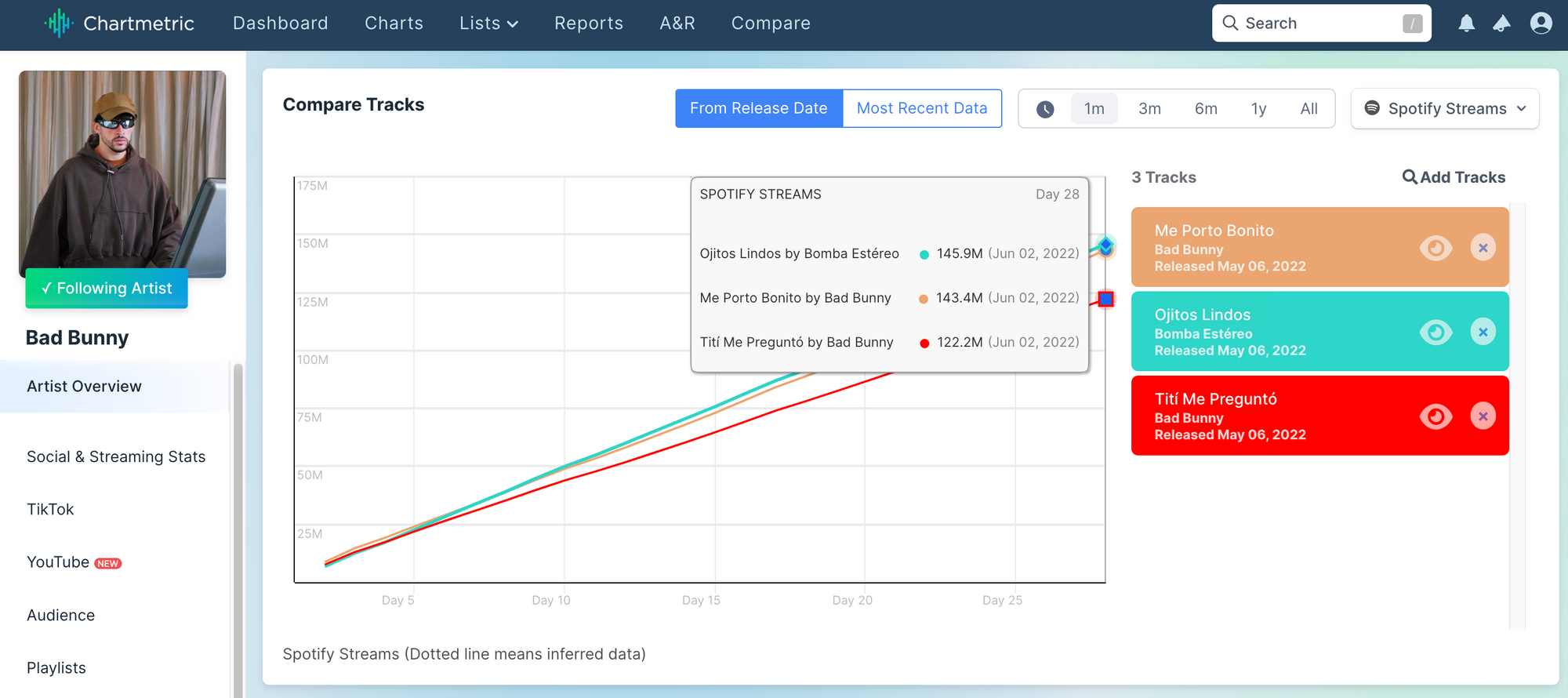Open the Spotify Streams metric dropdown
Viewport: 1568px width, 698px height.
pos(1445,108)
